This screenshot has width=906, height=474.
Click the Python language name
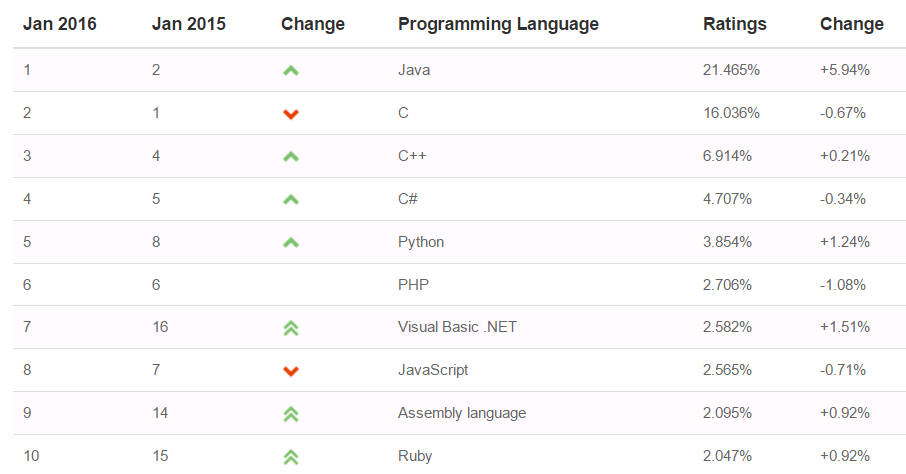point(421,242)
